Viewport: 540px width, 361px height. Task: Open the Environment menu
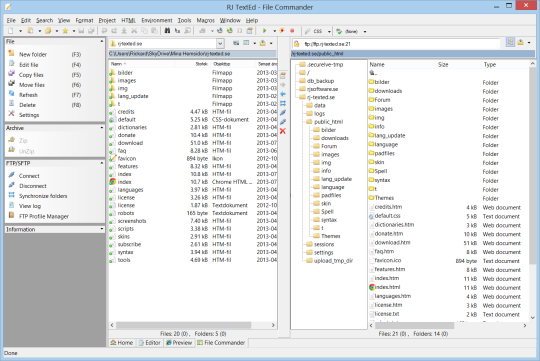pos(157,20)
